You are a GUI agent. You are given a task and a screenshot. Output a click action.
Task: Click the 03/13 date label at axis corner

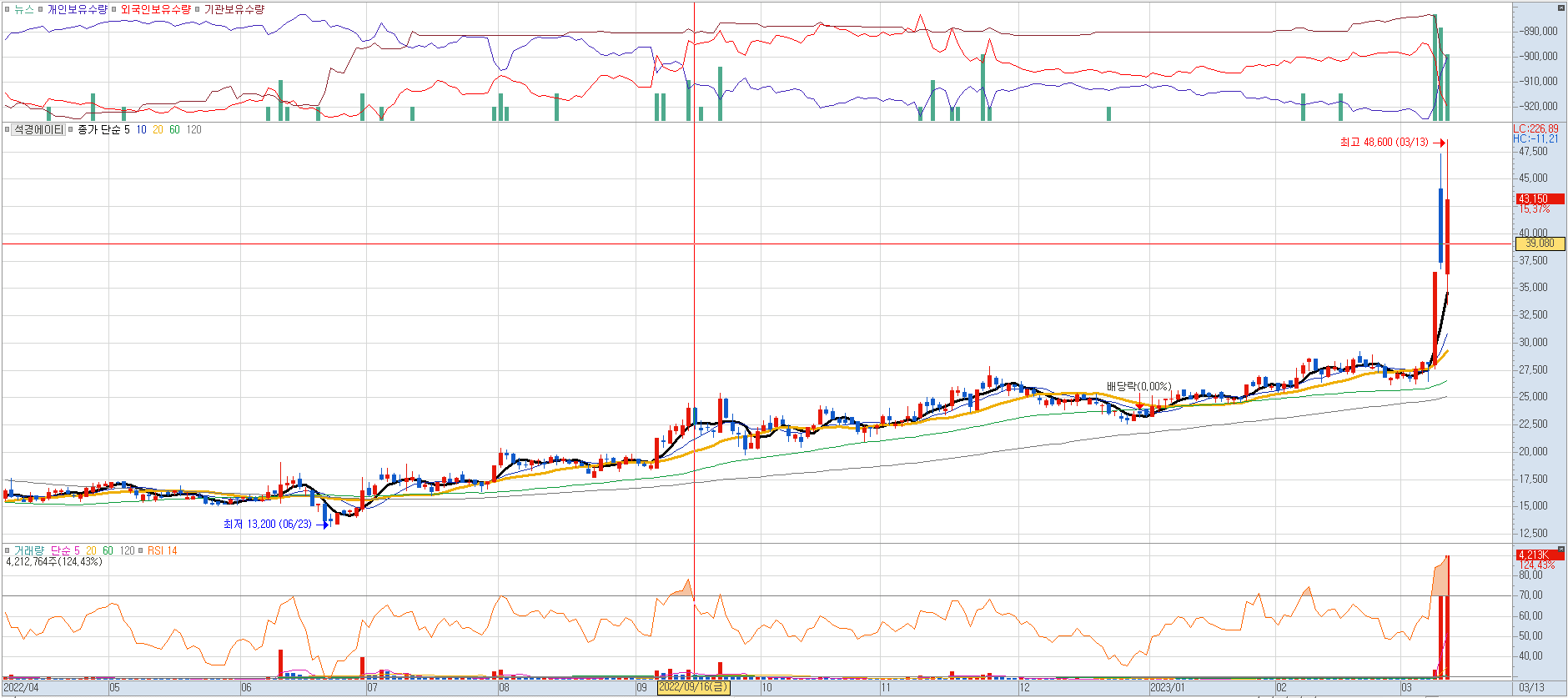pos(1531,688)
